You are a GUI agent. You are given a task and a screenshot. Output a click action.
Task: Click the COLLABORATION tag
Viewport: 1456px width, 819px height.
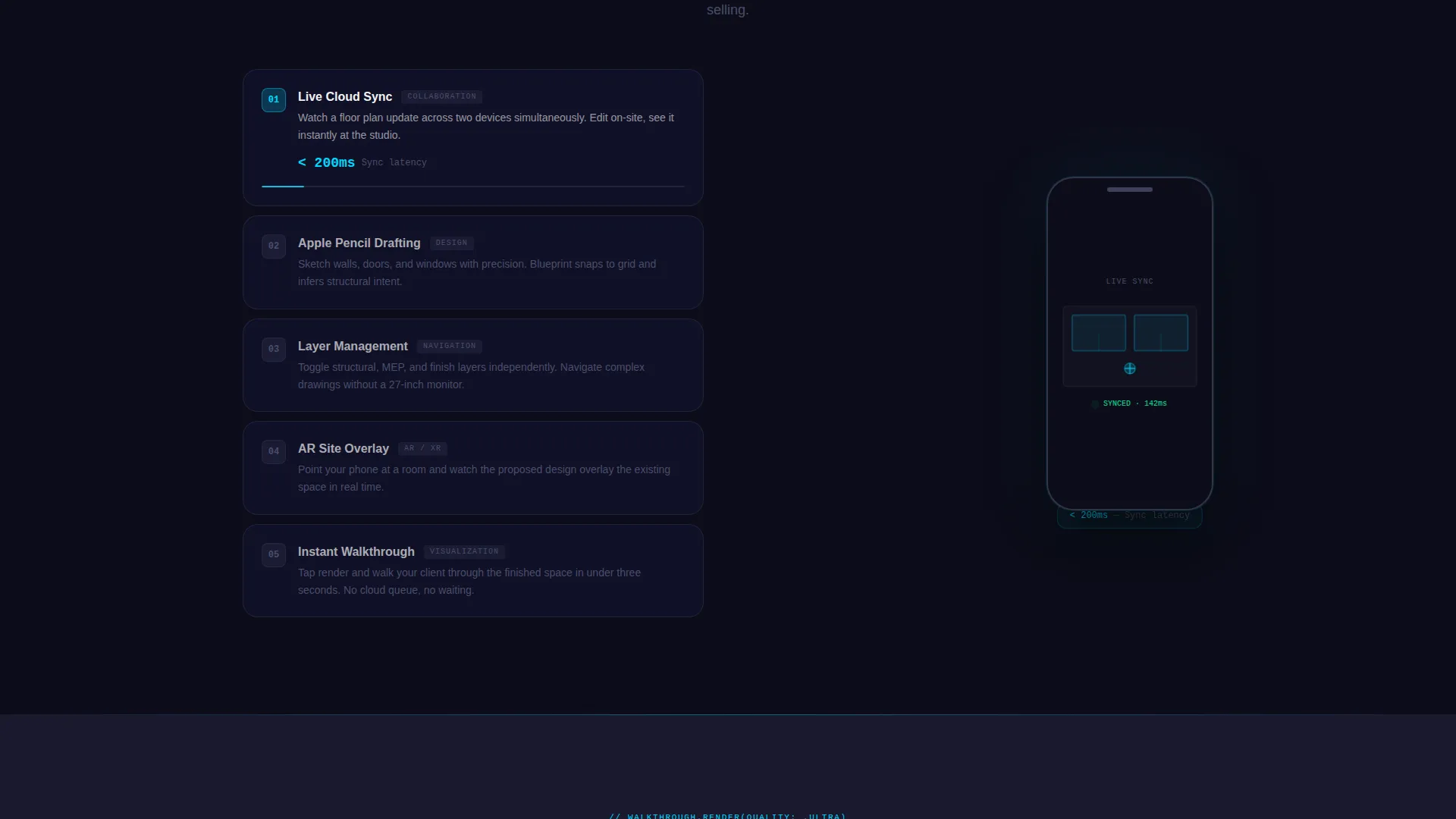[442, 97]
